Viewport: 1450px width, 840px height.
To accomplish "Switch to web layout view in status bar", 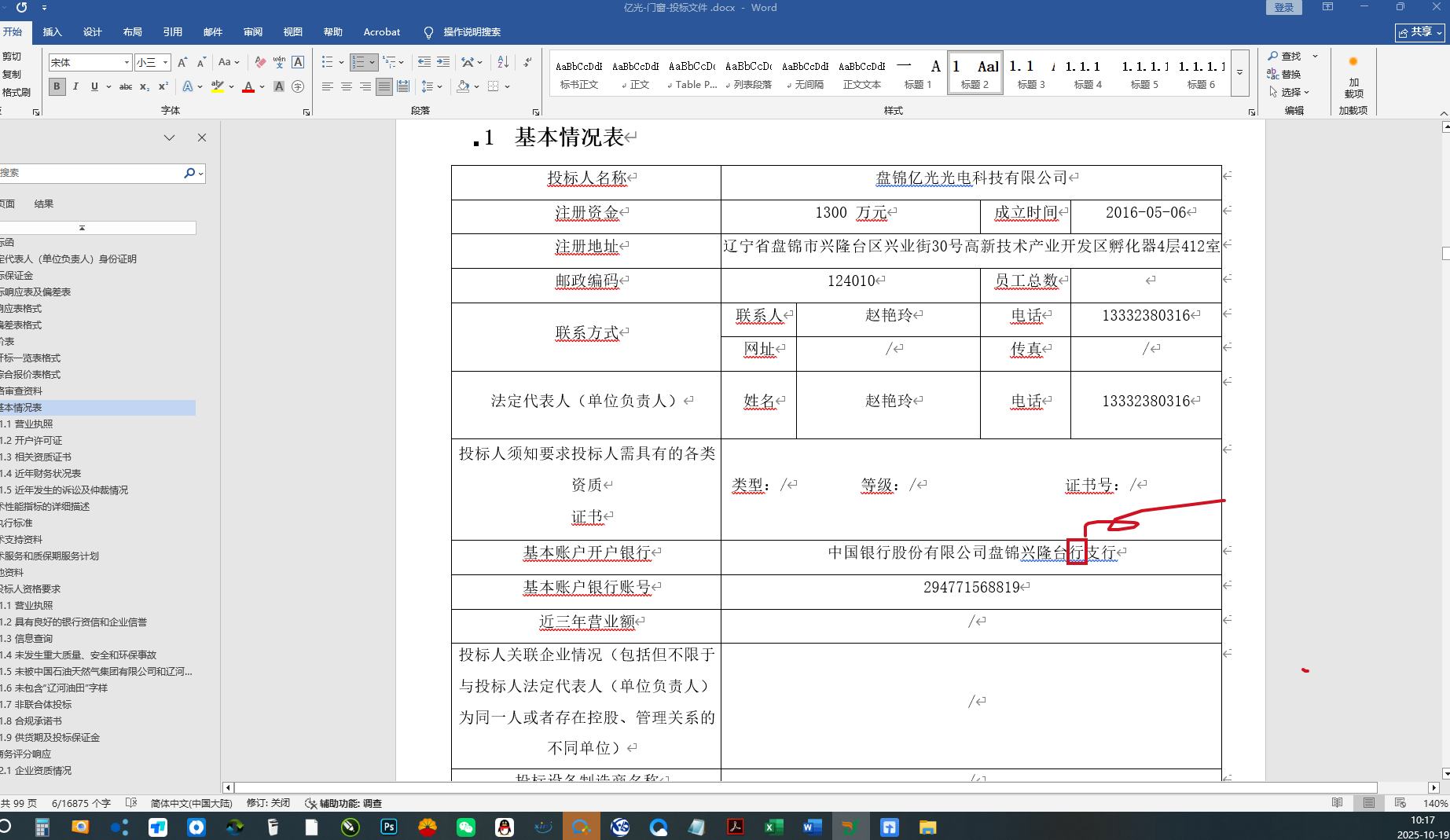I will pos(1400,803).
